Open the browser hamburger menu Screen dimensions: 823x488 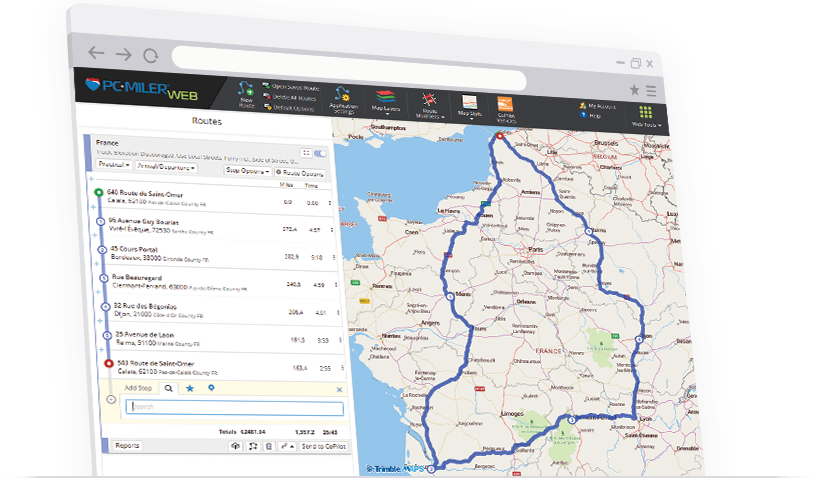tap(651, 91)
